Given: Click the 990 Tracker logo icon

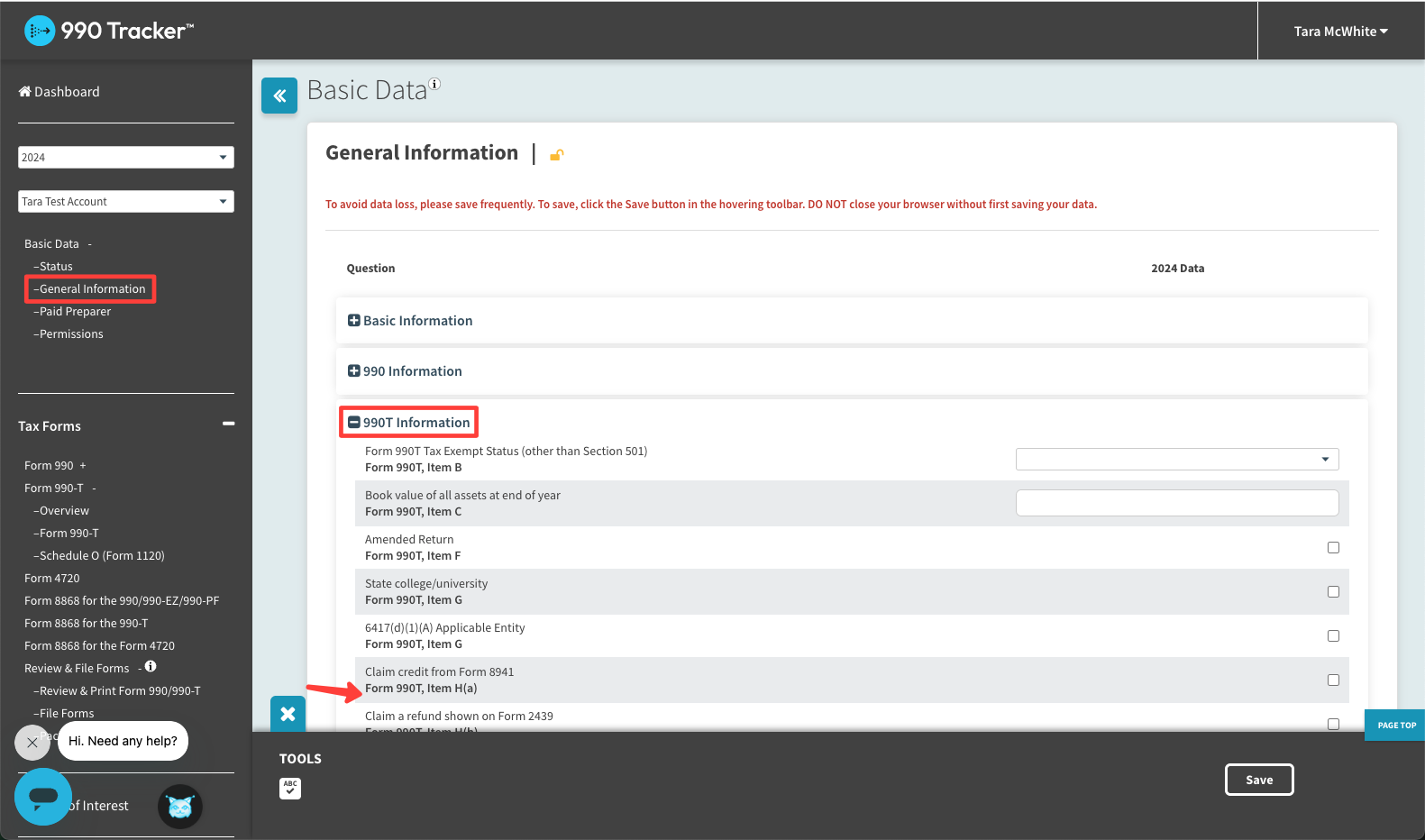Looking at the screenshot, I should pyautogui.click(x=40, y=31).
